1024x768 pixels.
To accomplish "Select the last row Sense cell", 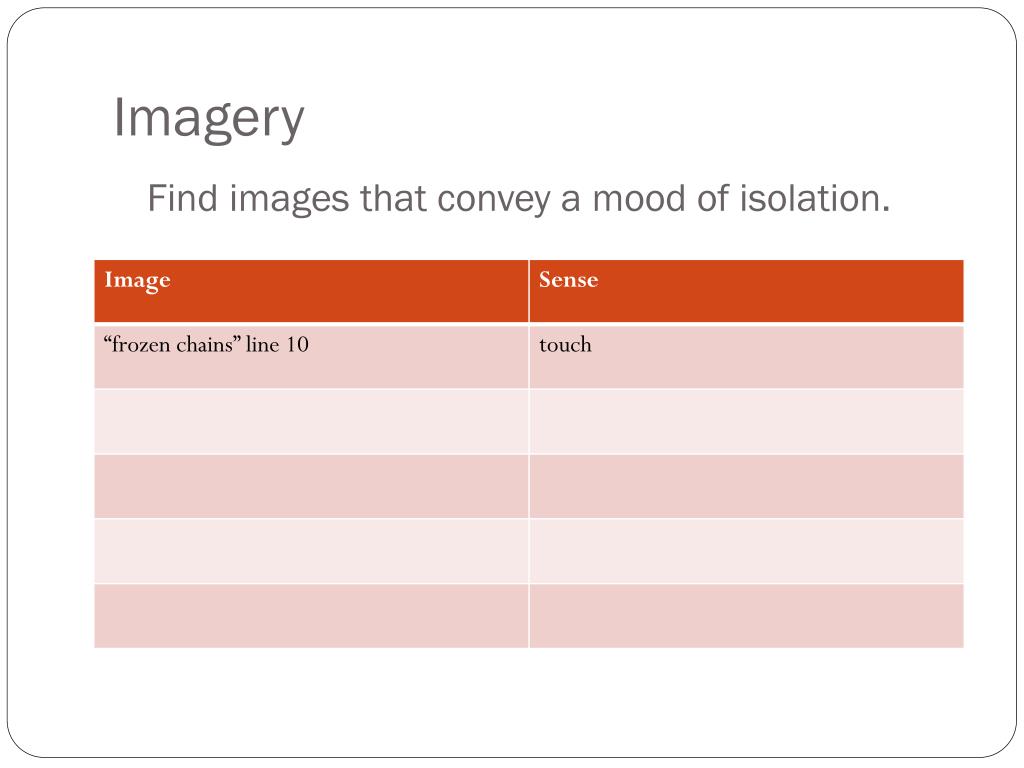I will (746, 616).
